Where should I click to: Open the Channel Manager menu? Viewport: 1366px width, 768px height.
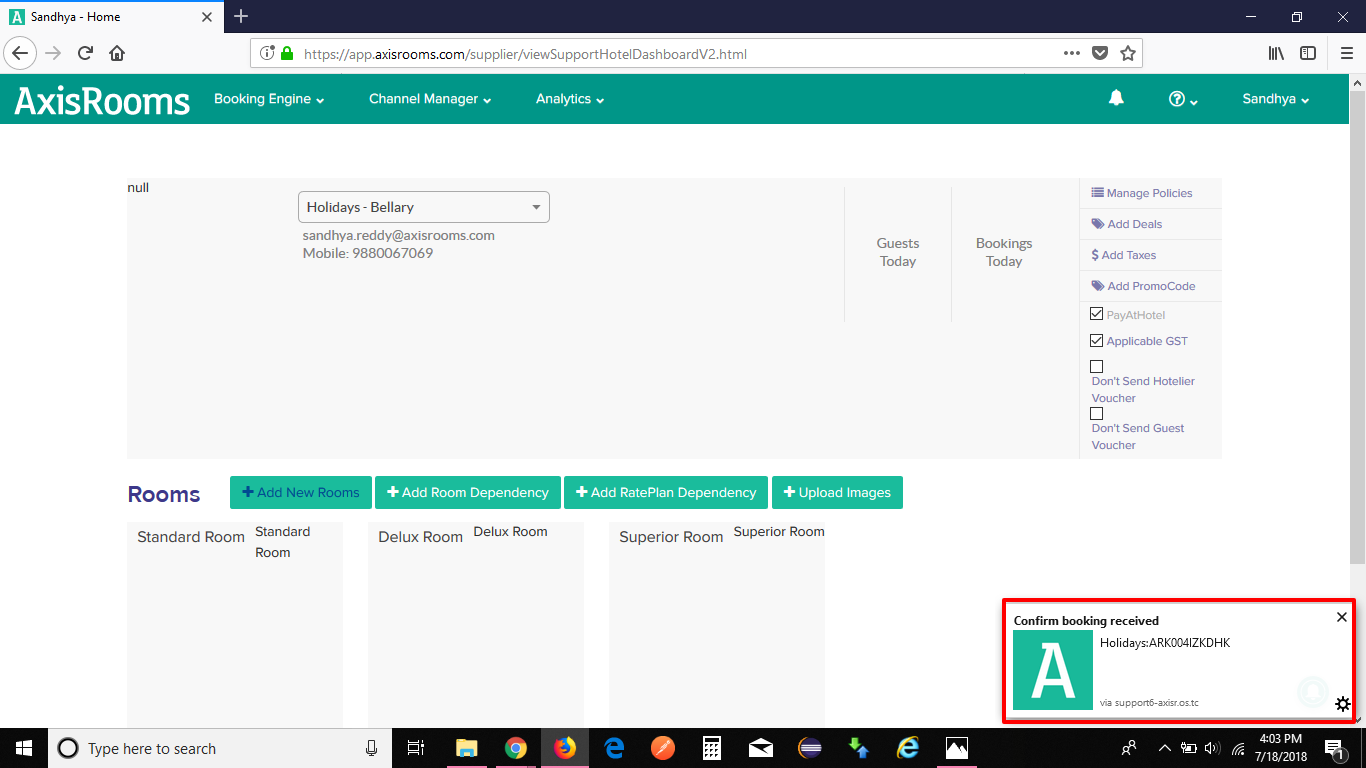click(430, 99)
